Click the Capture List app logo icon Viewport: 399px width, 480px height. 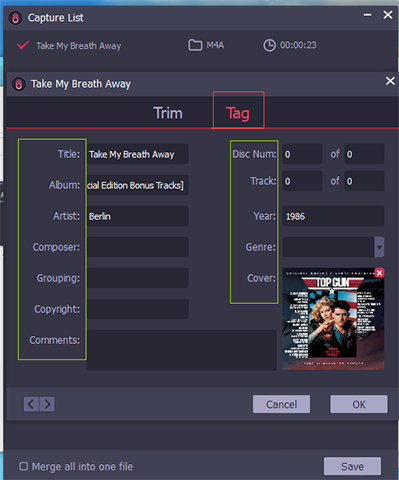(15, 18)
